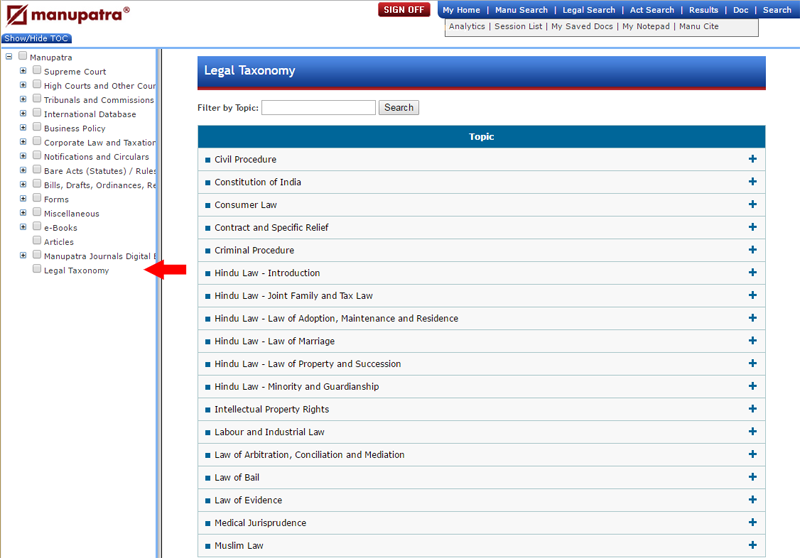Expand Hindu Law - Law of Marriage plus

point(753,341)
